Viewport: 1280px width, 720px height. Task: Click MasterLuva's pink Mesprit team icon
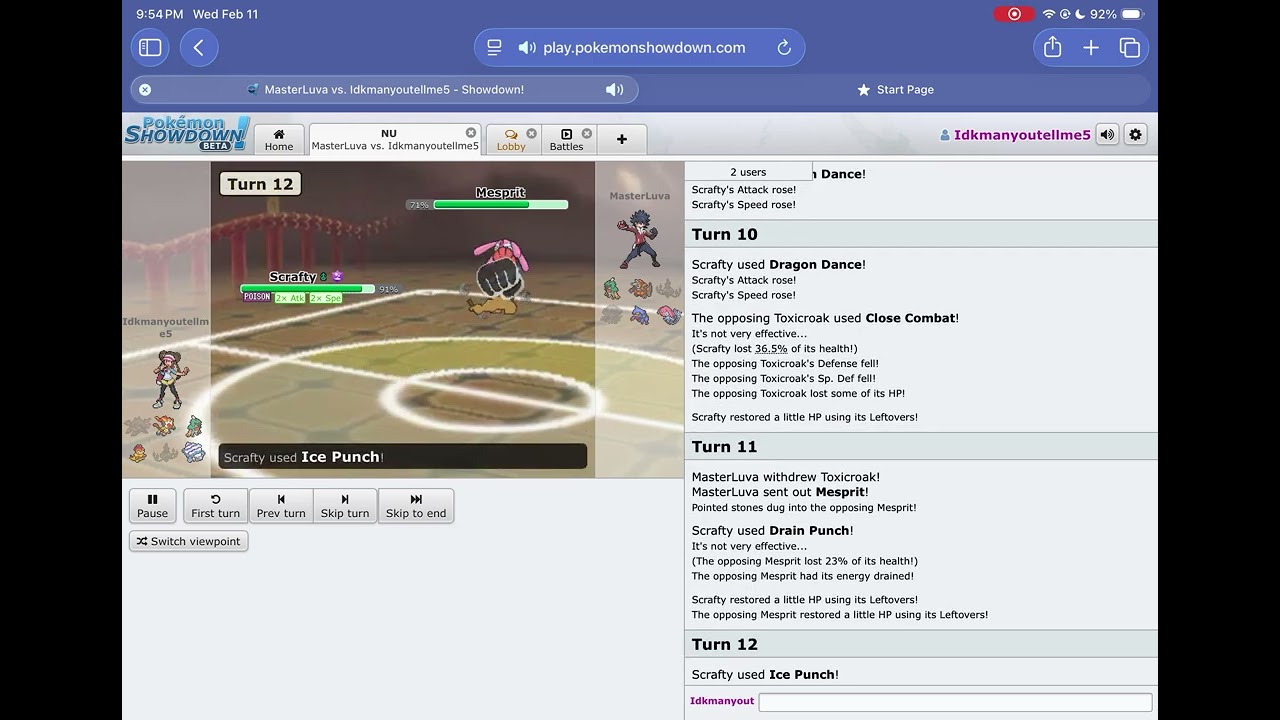[669, 315]
